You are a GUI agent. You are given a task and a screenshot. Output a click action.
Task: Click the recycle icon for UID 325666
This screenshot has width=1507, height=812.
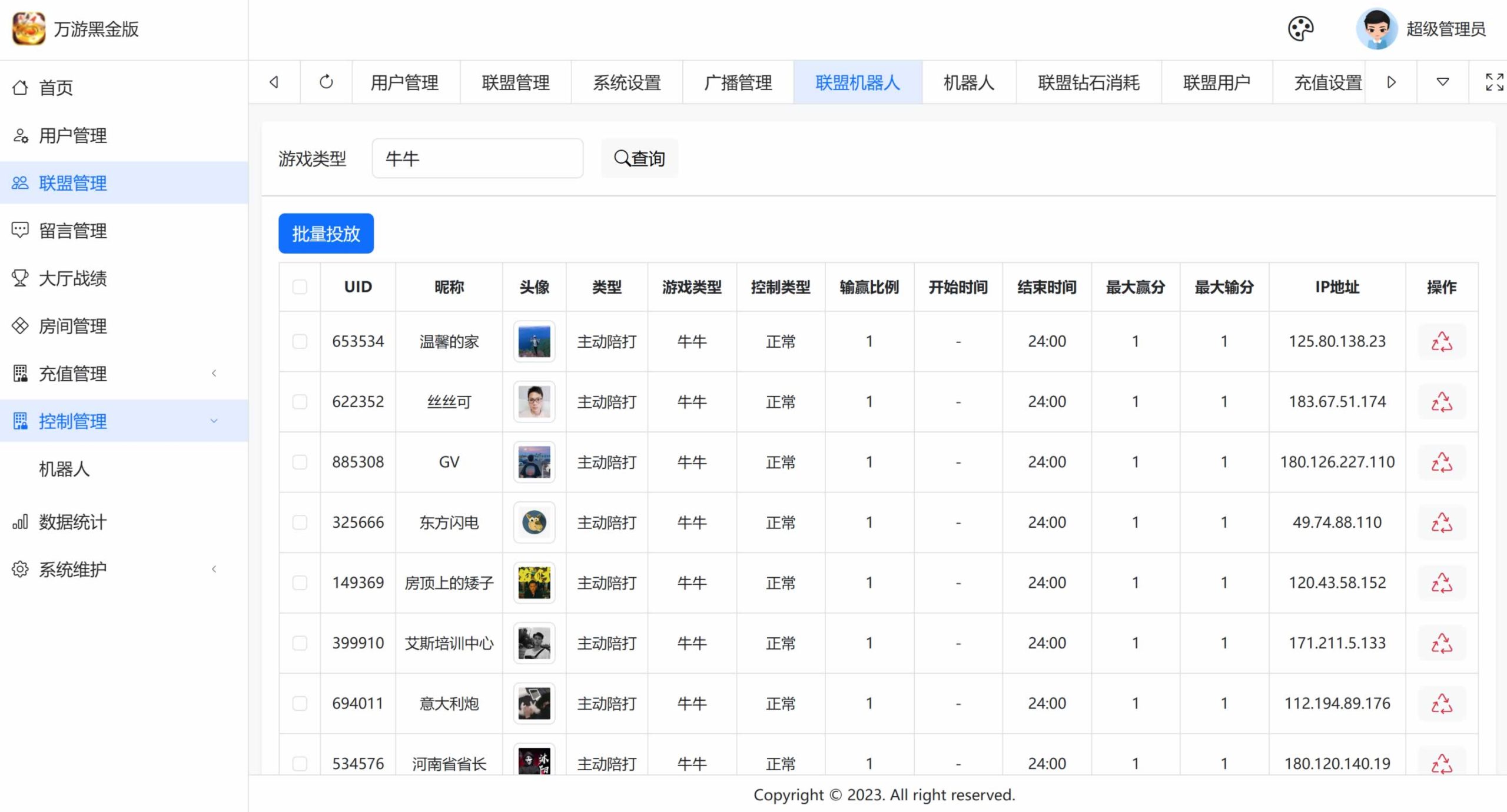pyautogui.click(x=1442, y=523)
